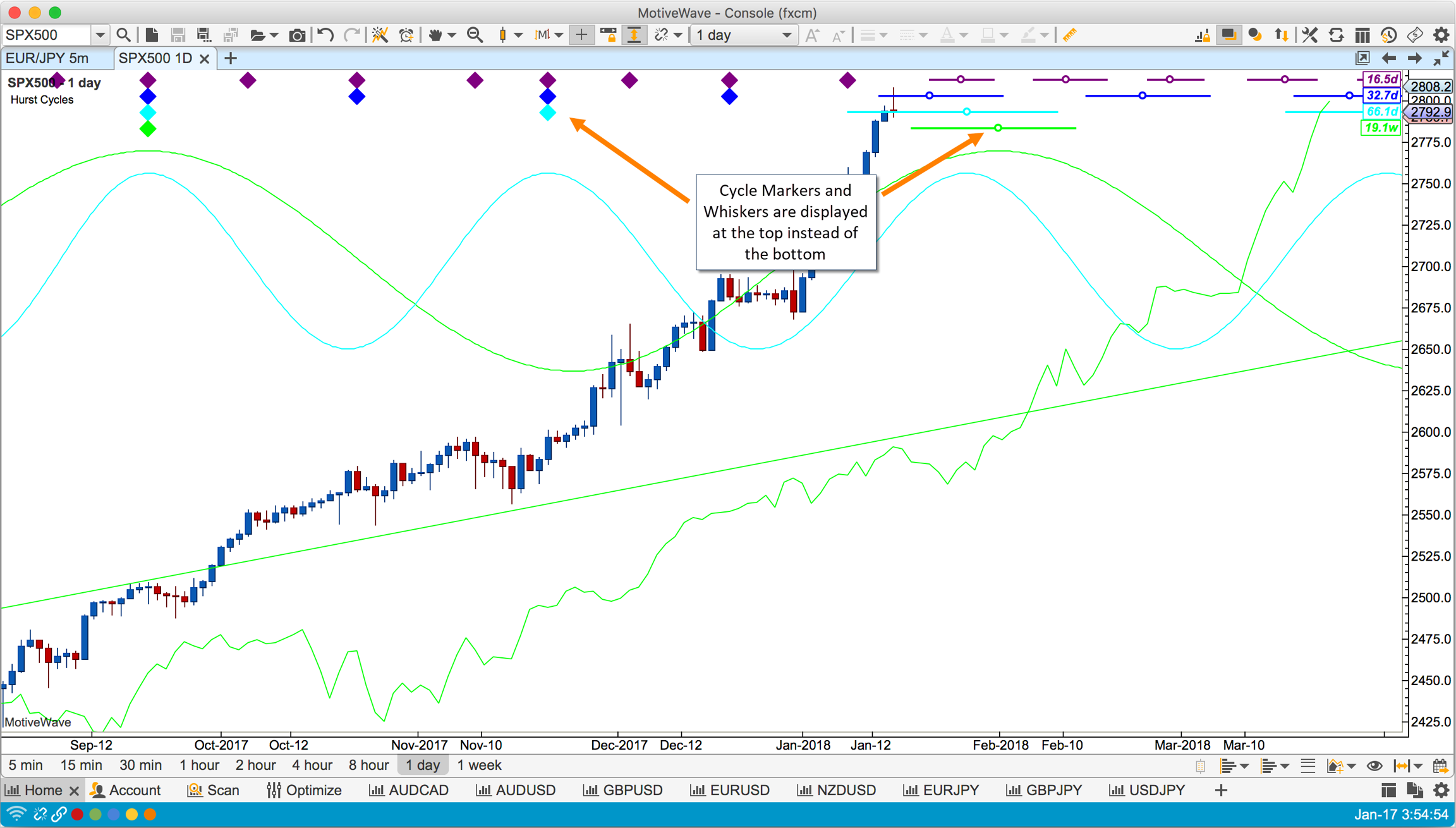Image resolution: width=1456 pixels, height=828 pixels.
Task: Click the undo arrow icon
Action: point(325,35)
